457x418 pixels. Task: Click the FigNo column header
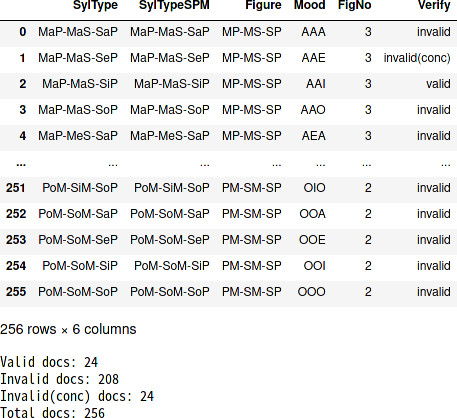(355, 5)
